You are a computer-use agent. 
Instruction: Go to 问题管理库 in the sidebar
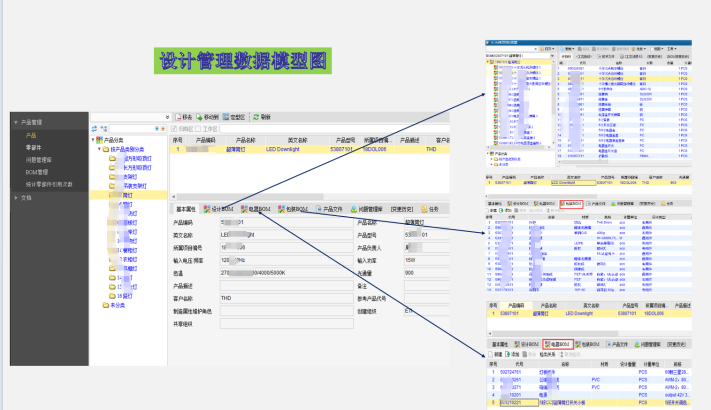(39, 160)
